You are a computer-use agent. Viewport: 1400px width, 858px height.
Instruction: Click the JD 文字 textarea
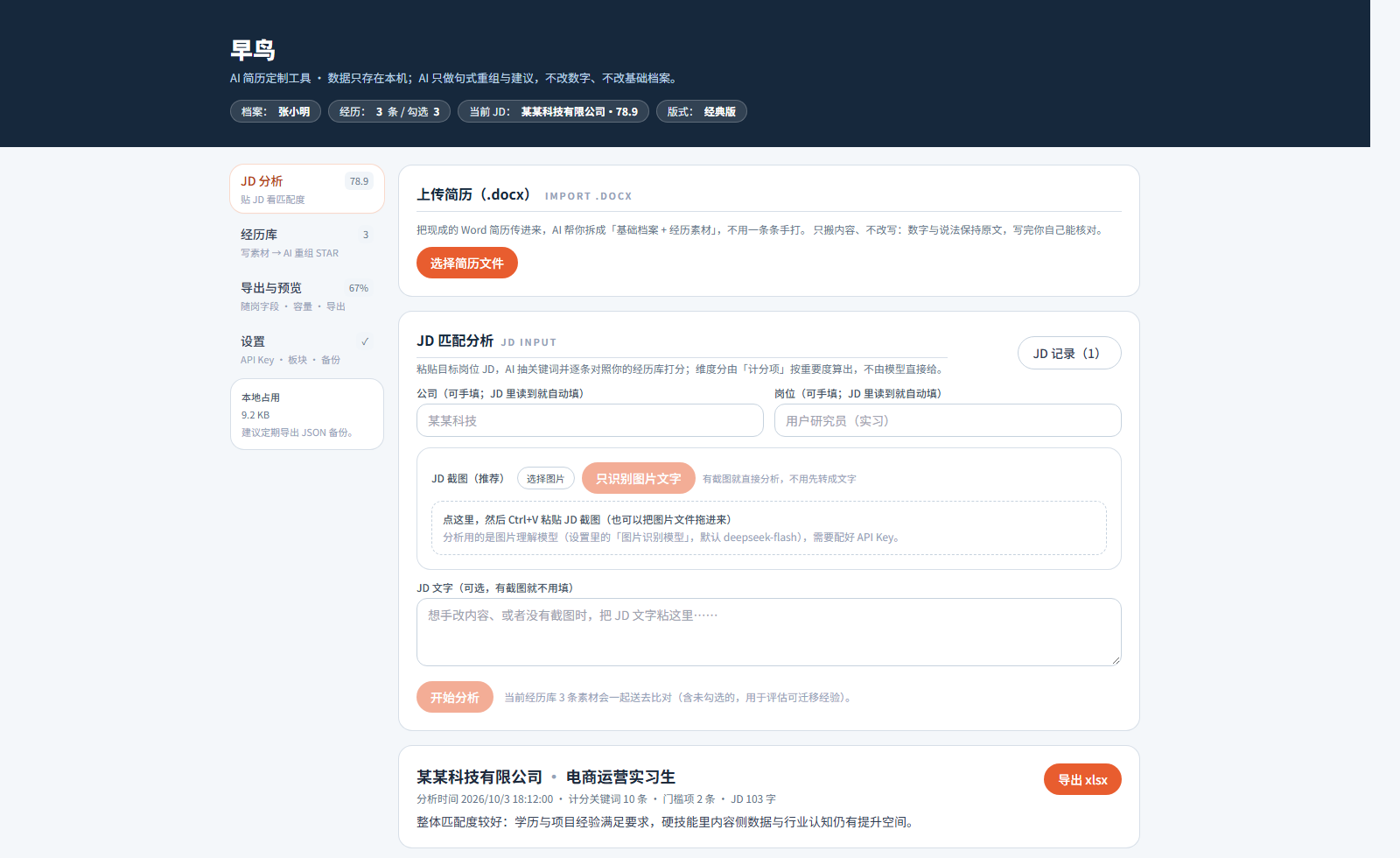[x=768, y=632]
